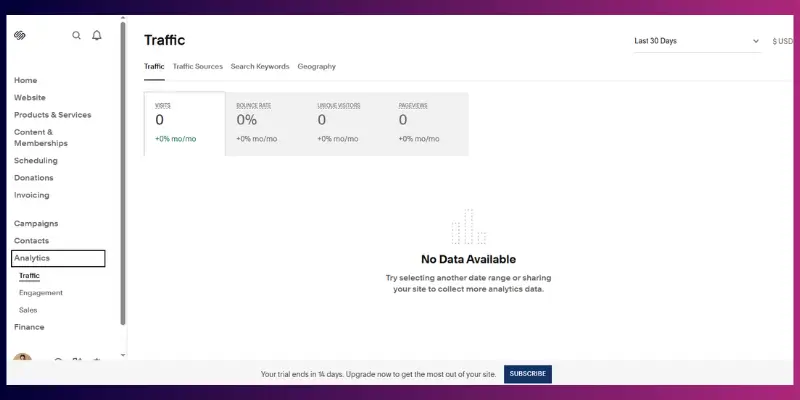Open Contacts in the sidebar
Viewport: 800px width, 400px height.
tap(32, 241)
